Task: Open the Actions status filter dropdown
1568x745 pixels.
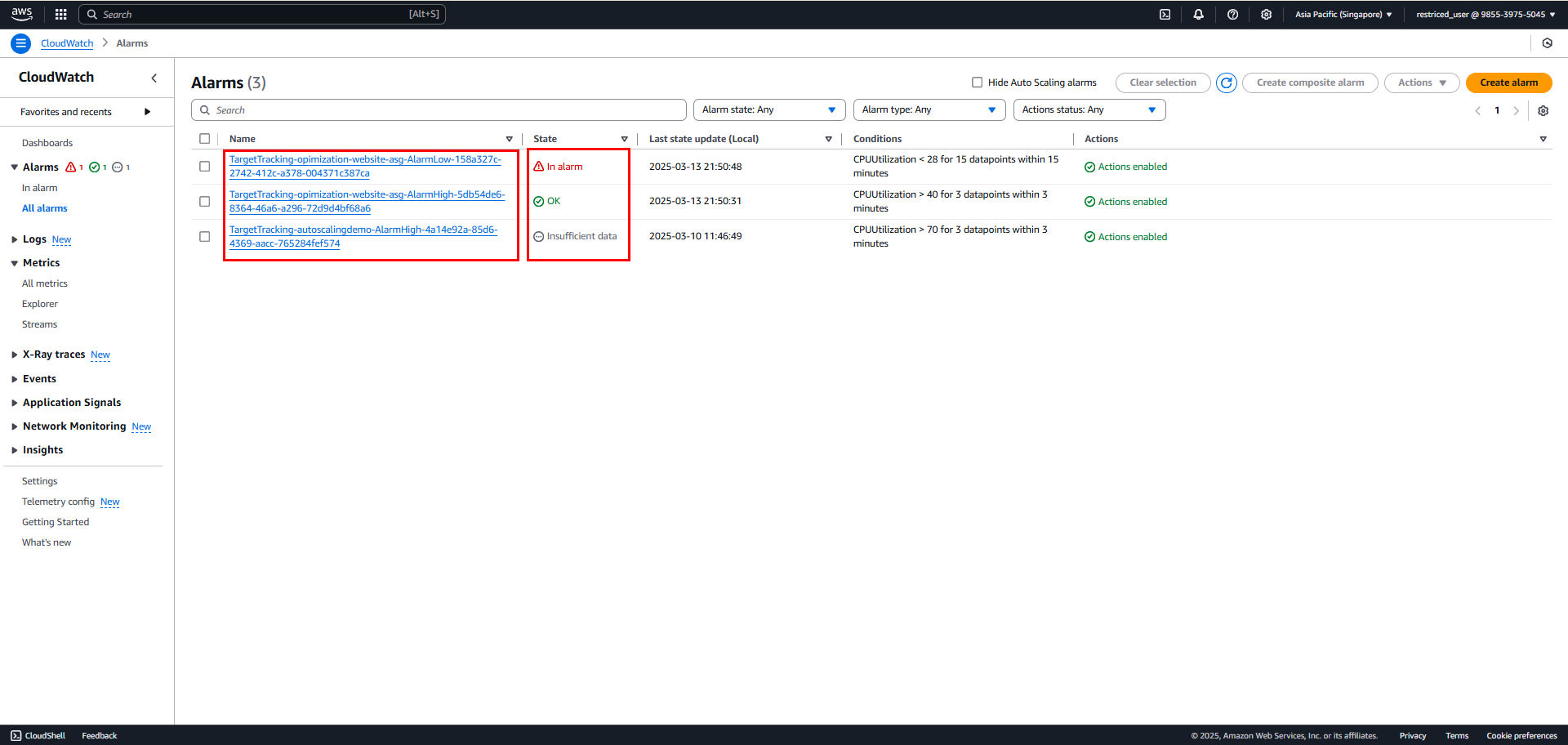Action: tap(1089, 109)
